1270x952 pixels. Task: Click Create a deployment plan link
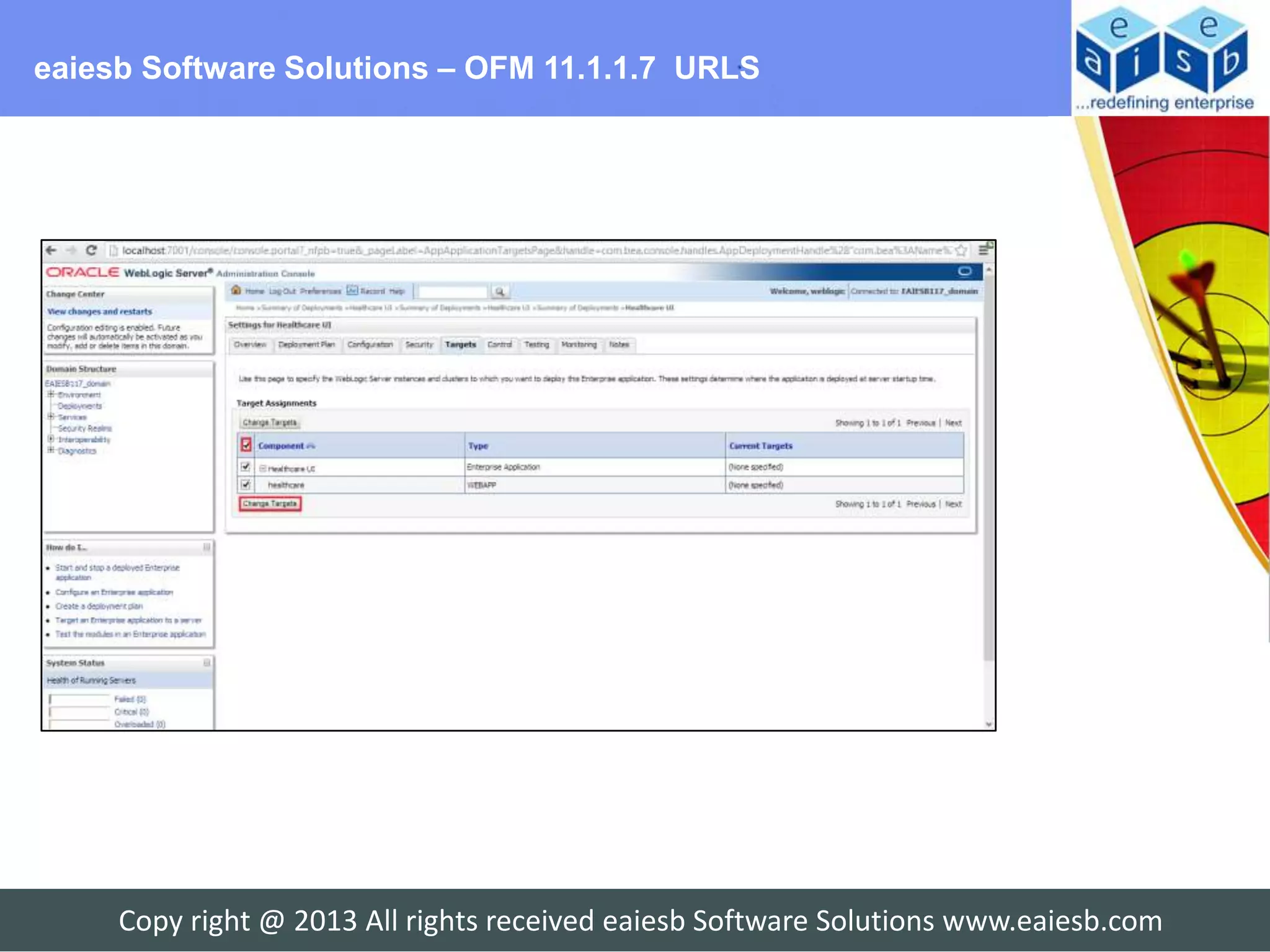(99, 607)
